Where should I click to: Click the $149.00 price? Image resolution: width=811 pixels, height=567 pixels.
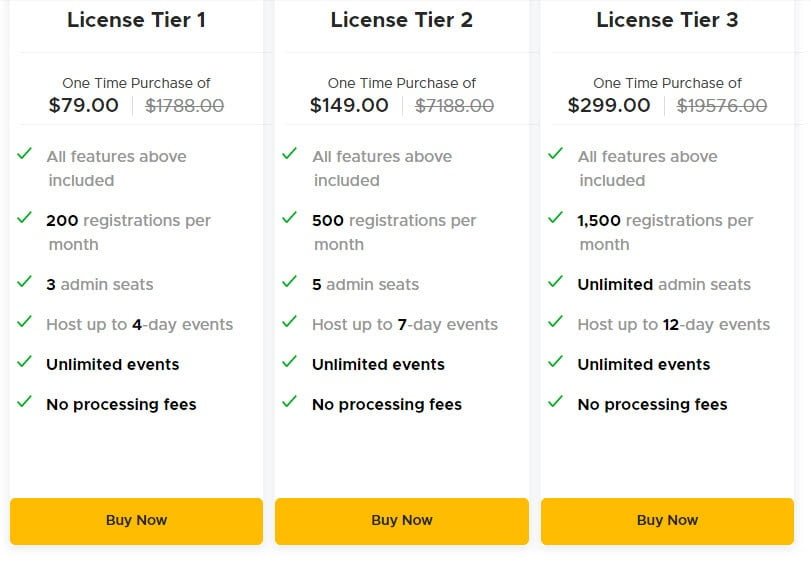[x=349, y=105]
